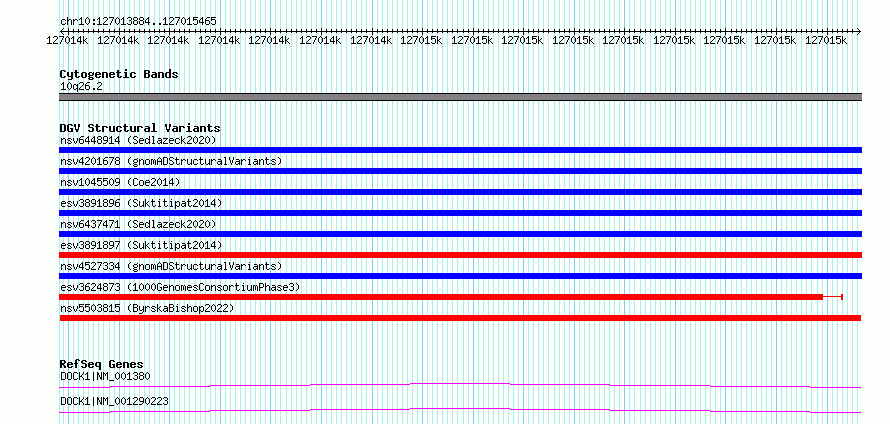Select the blue bar under nsv6448914
The height and width of the screenshot is (424, 890).
pos(460,150)
